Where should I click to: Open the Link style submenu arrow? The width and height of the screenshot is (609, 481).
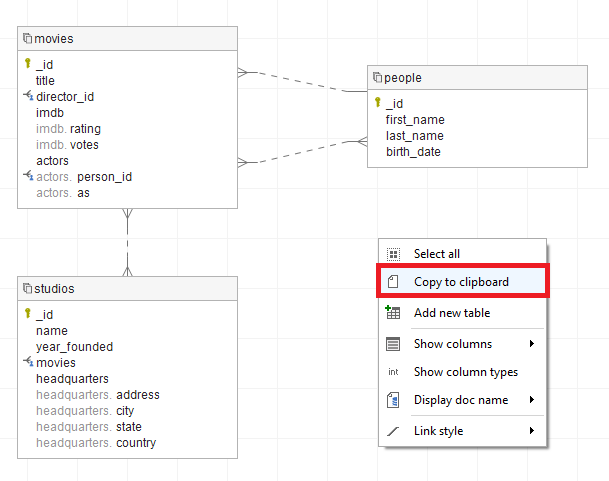coord(532,431)
